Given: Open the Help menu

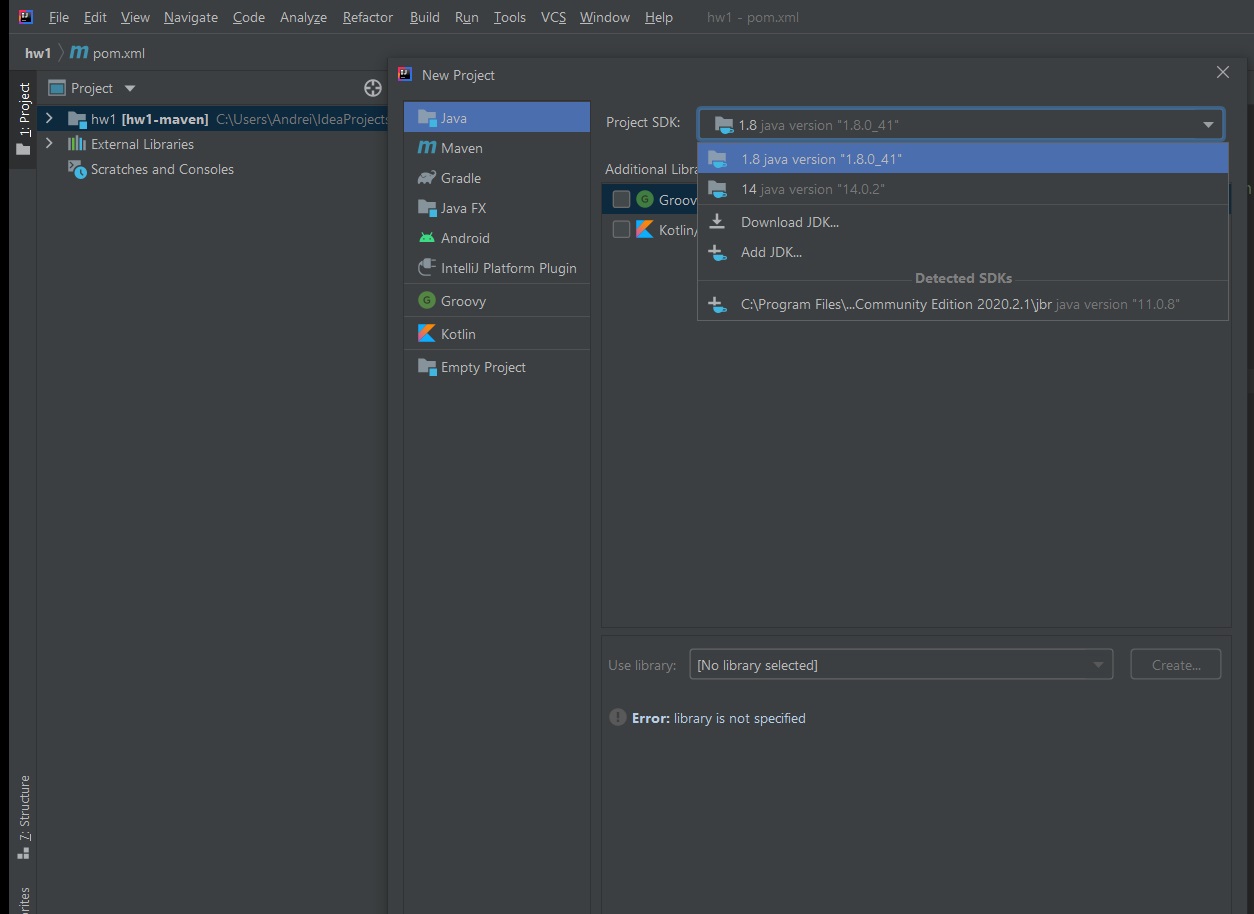Looking at the screenshot, I should (659, 17).
